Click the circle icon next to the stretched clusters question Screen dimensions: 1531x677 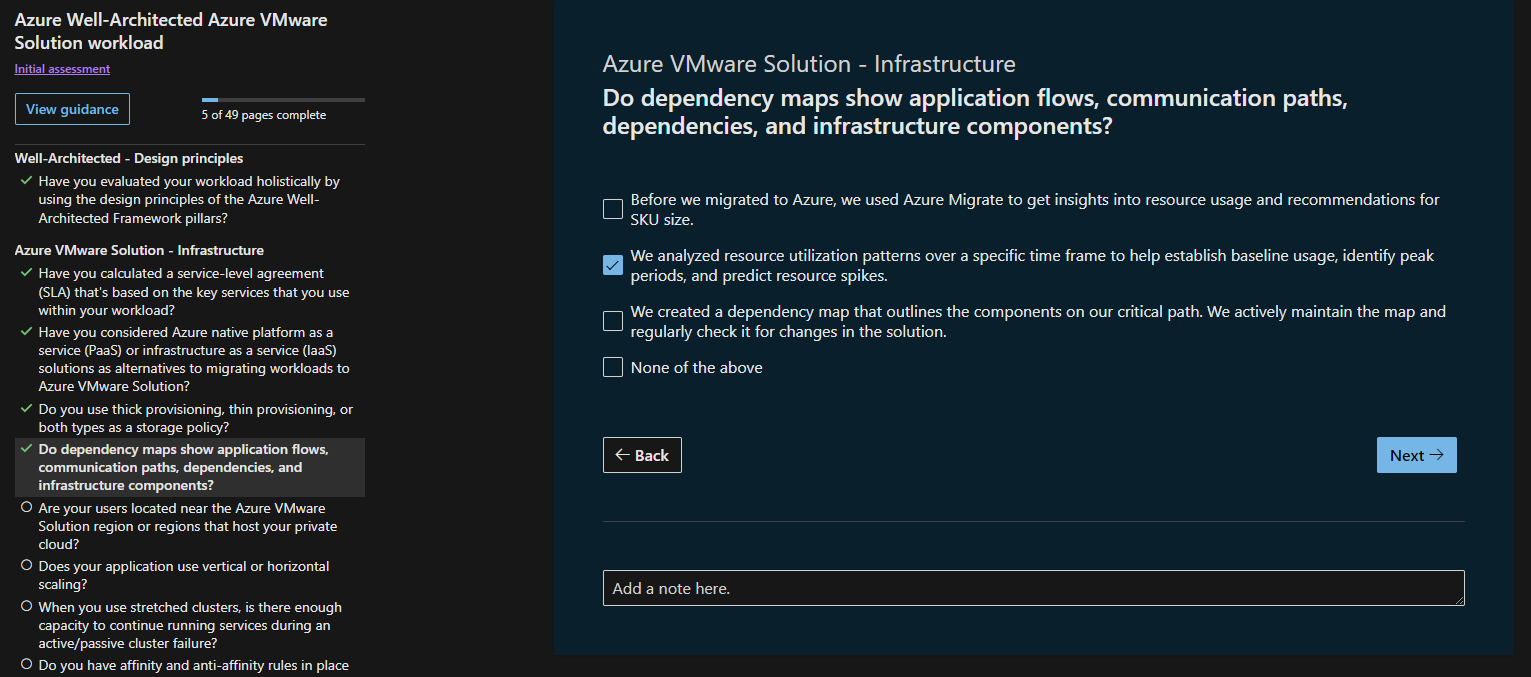click(27, 607)
